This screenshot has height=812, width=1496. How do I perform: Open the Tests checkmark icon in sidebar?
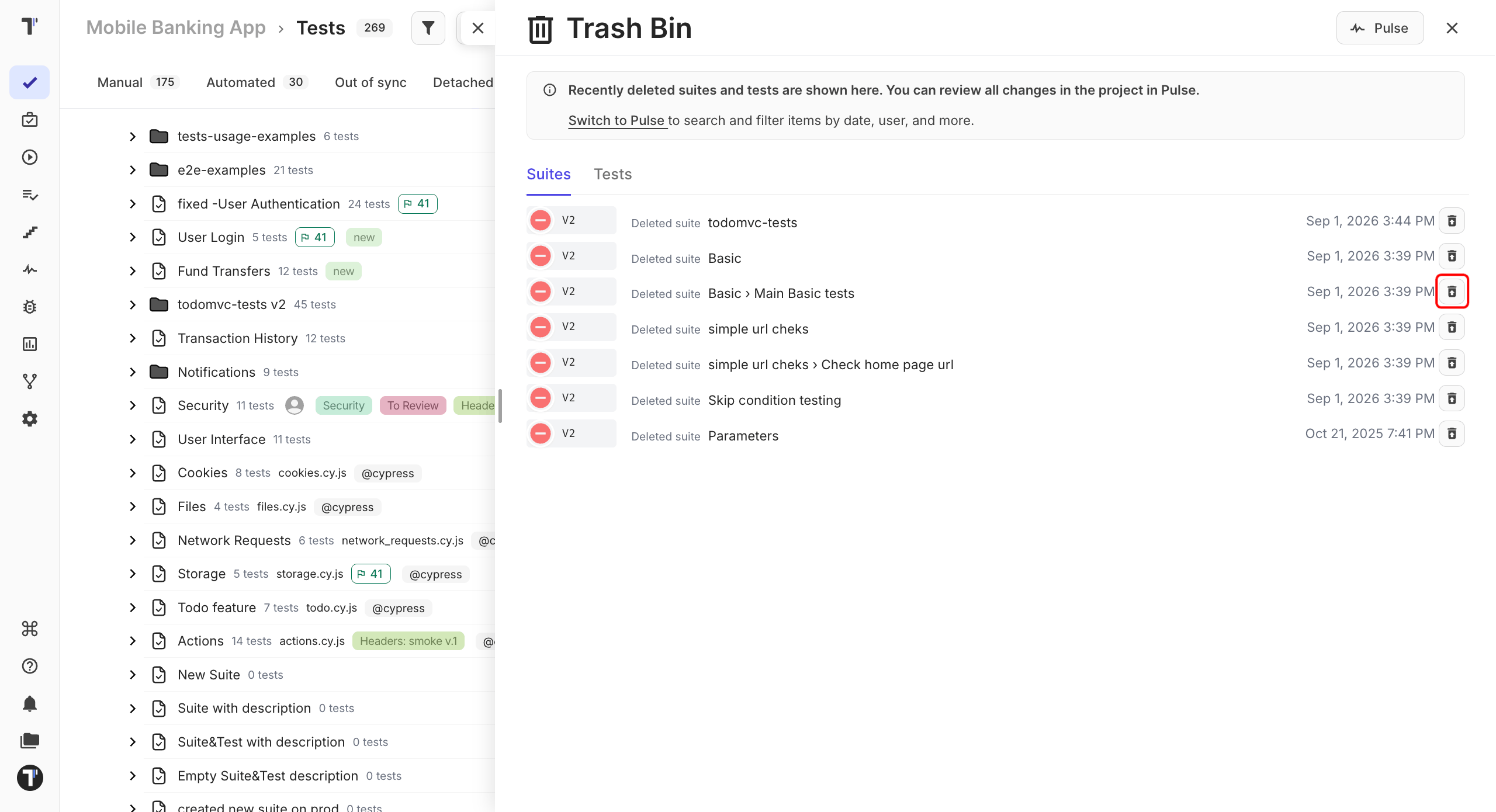30,82
